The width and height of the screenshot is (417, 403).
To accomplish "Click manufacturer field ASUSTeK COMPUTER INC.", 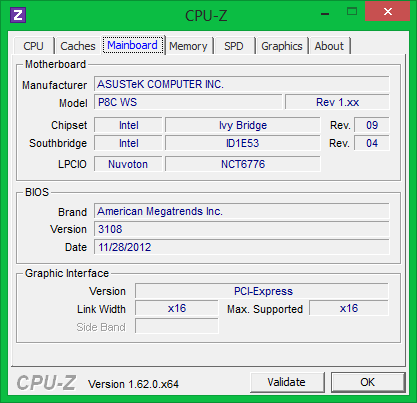I will click(242, 84).
